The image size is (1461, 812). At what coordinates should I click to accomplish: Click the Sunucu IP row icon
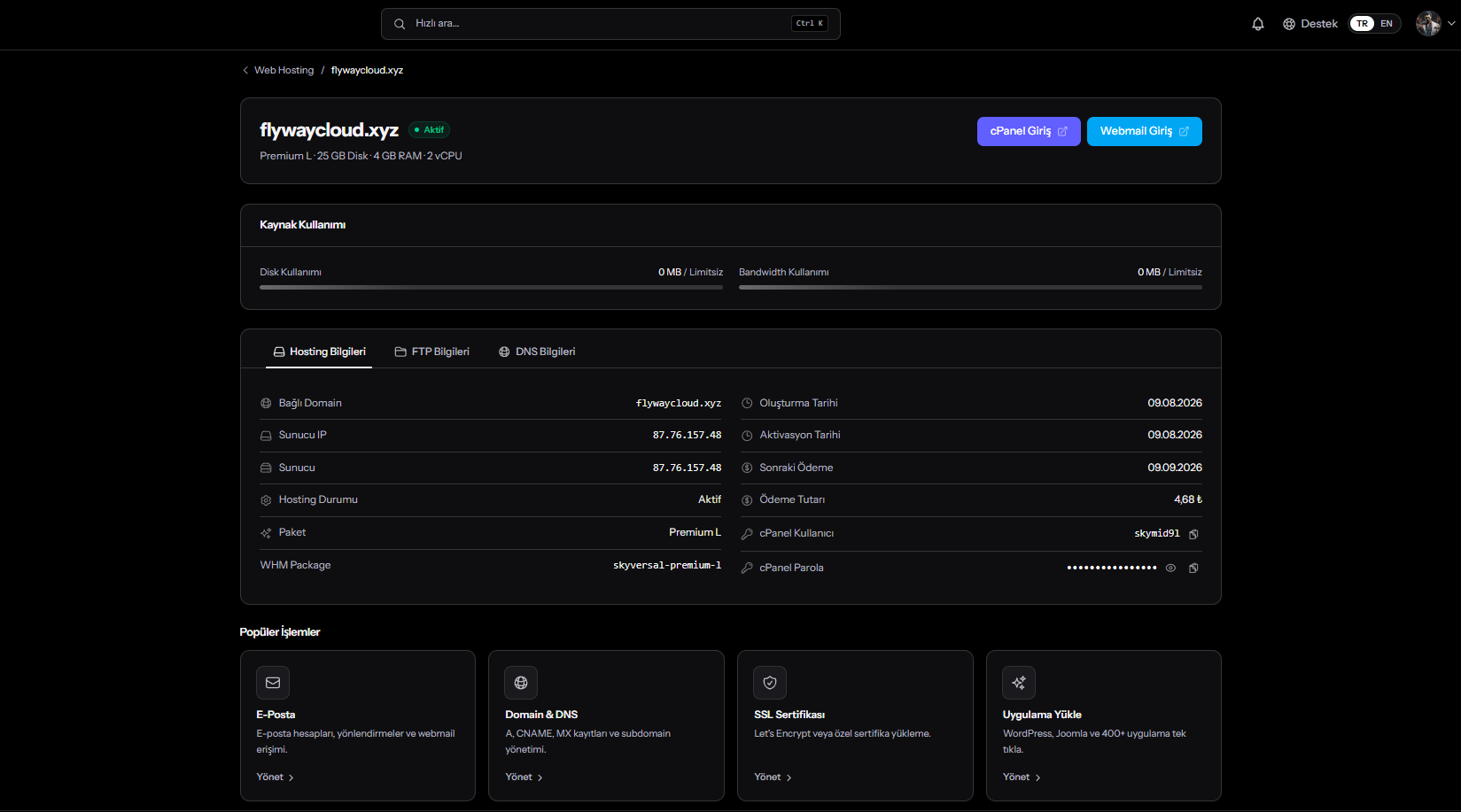click(x=266, y=436)
